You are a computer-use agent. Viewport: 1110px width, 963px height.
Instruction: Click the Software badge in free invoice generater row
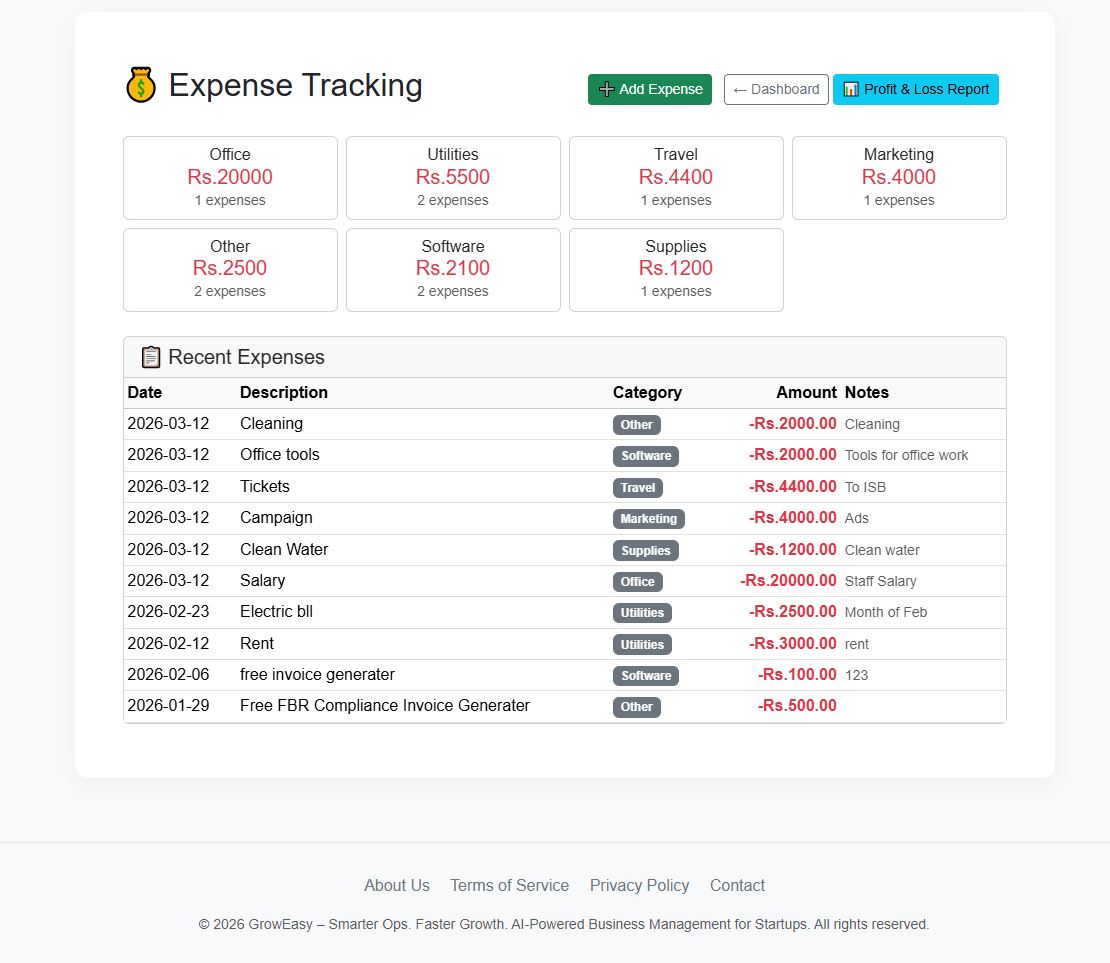point(646,676)
